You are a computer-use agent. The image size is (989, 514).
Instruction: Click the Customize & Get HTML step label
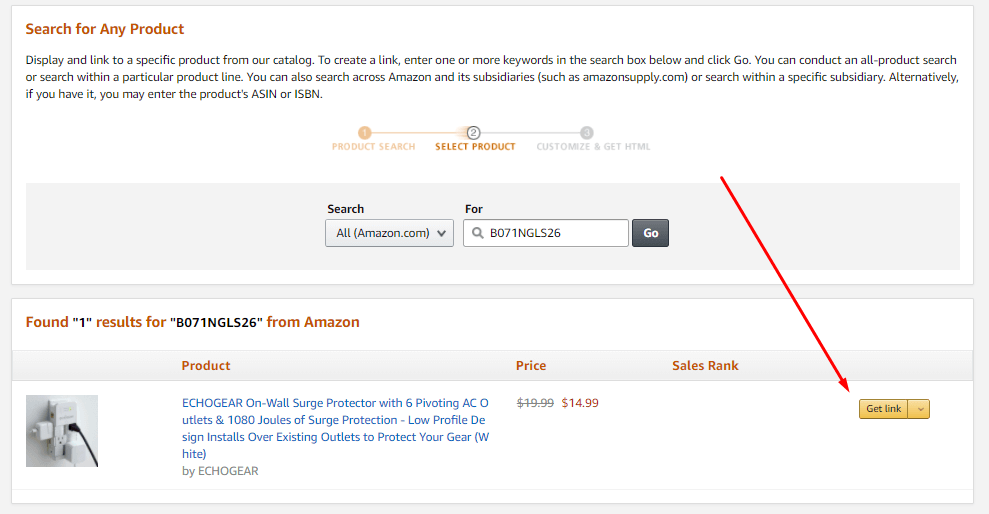coord(593,147)
